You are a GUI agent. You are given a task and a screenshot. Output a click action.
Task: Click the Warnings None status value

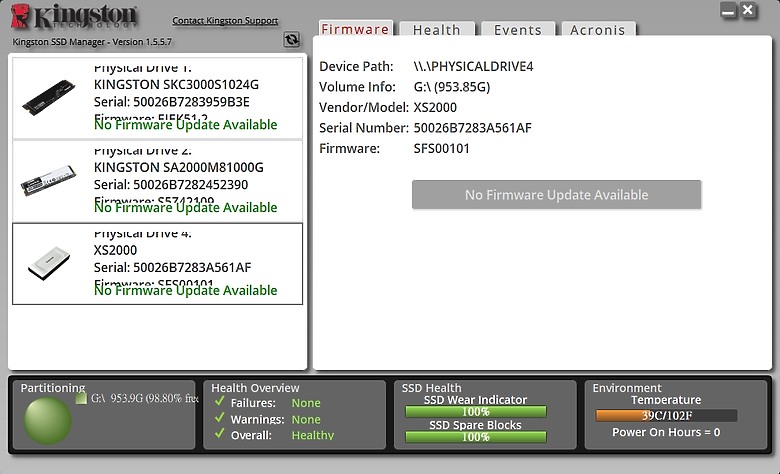pyautogui.click(x=306, y=419)
